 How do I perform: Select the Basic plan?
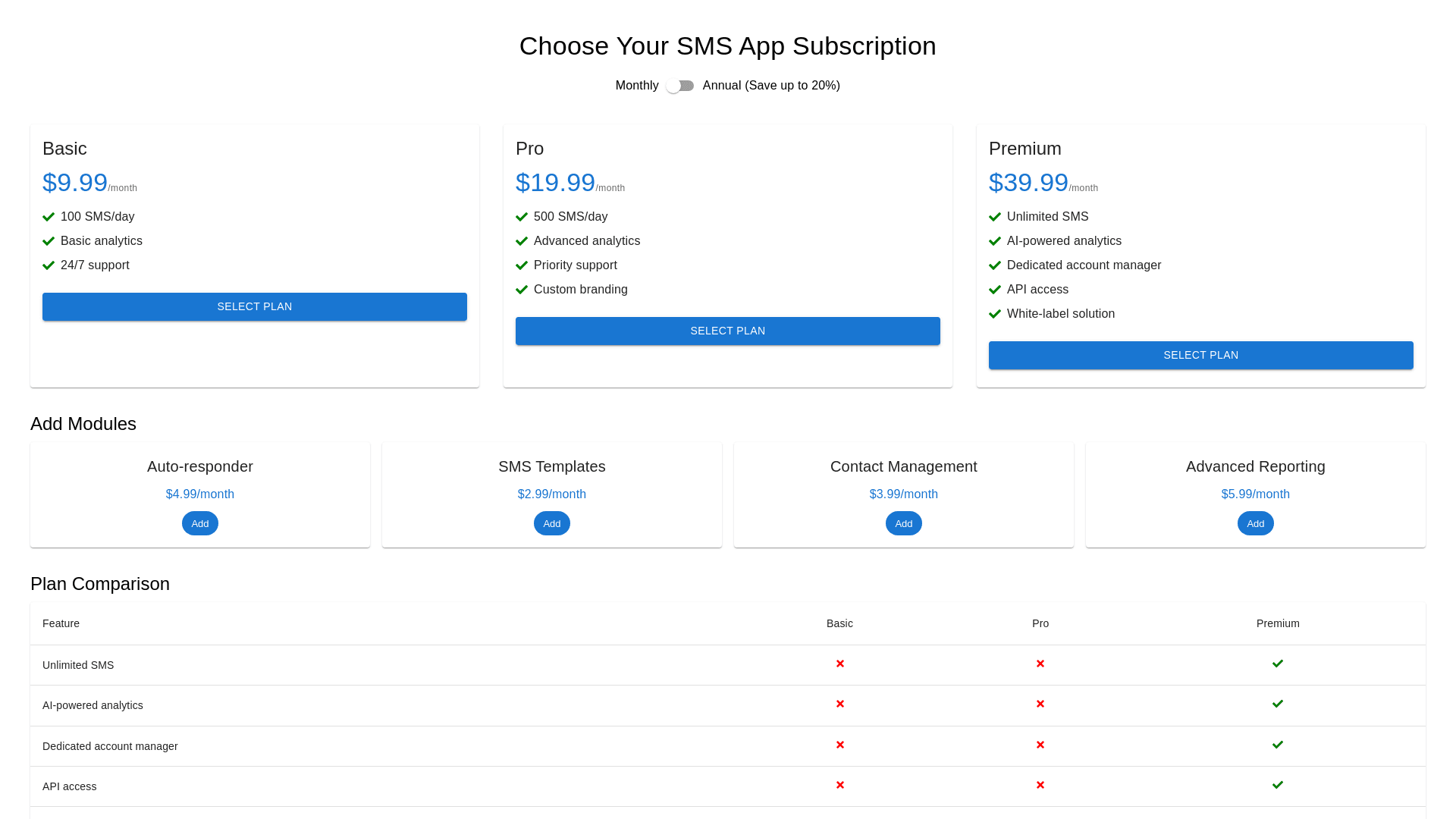point(255,306)
